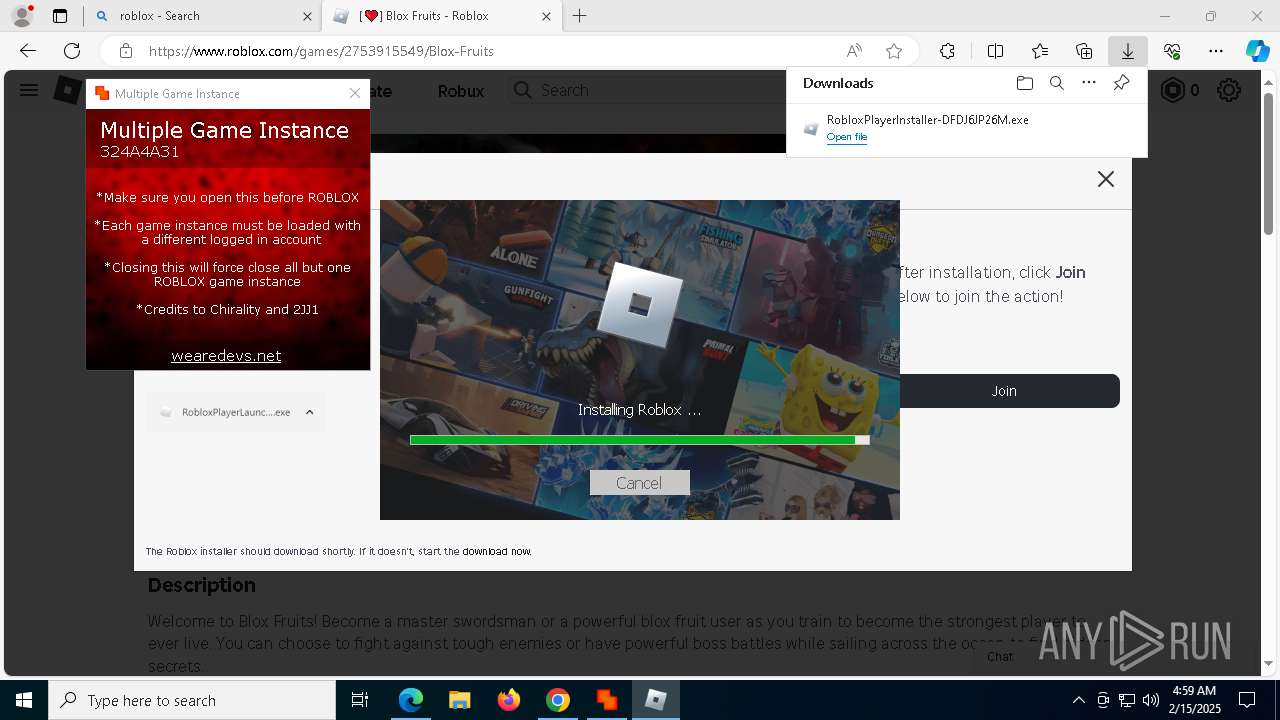Activate the Read aloud icon
The width and height of the screenshot is (1280, 720).
[x=854, y=51]
